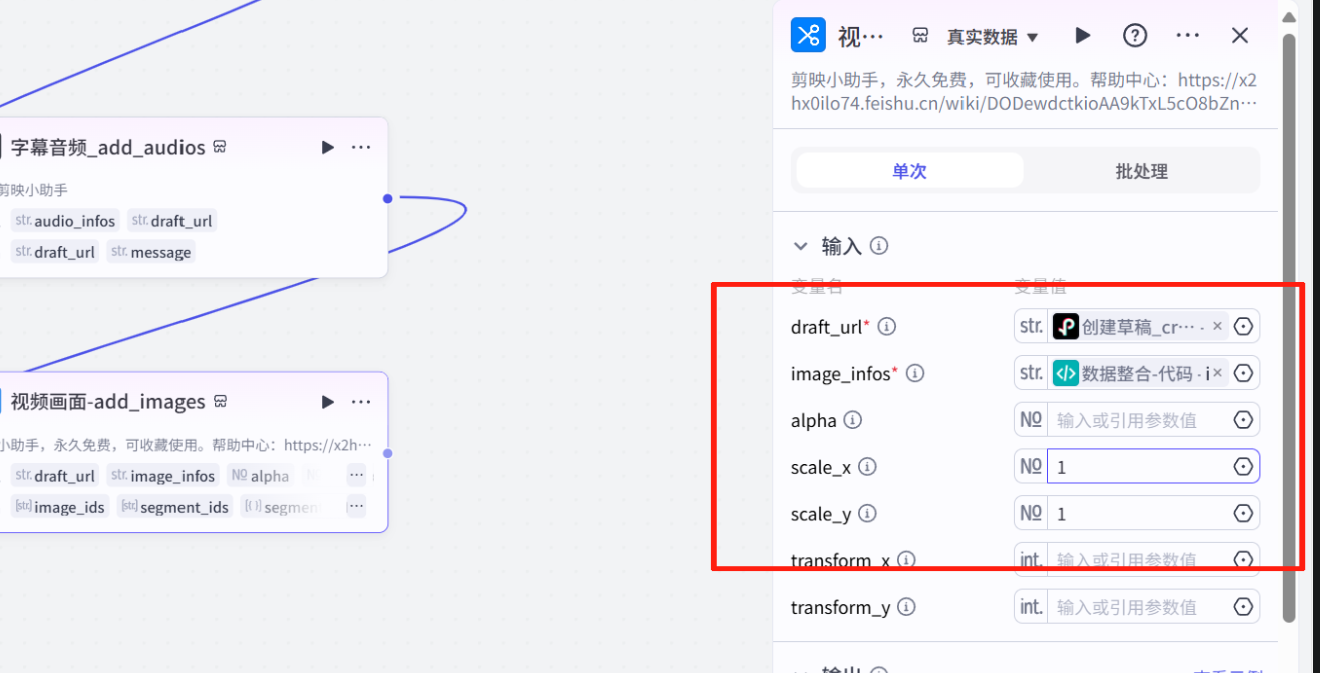Viewport: 1320px width, 673px height.
Task: Click the audio_infos tag on the 字幕音频_add_audios node
Action: point(66,221)
